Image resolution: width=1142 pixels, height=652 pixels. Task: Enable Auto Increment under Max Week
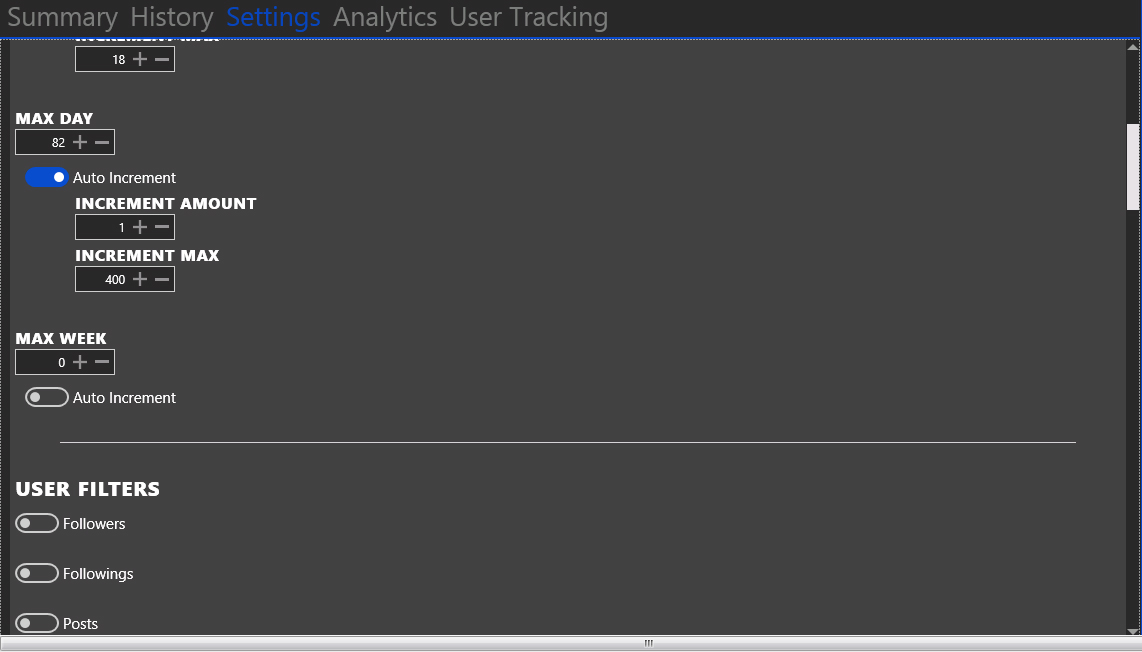pyautogui.click(x=47, y=397)
